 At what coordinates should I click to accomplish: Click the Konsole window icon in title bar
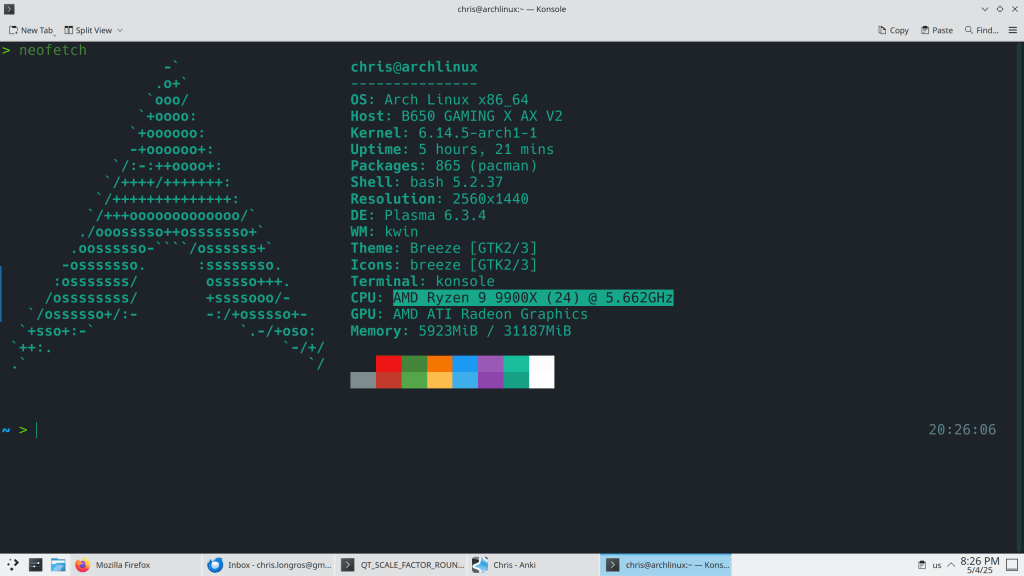tap(10, 9)
